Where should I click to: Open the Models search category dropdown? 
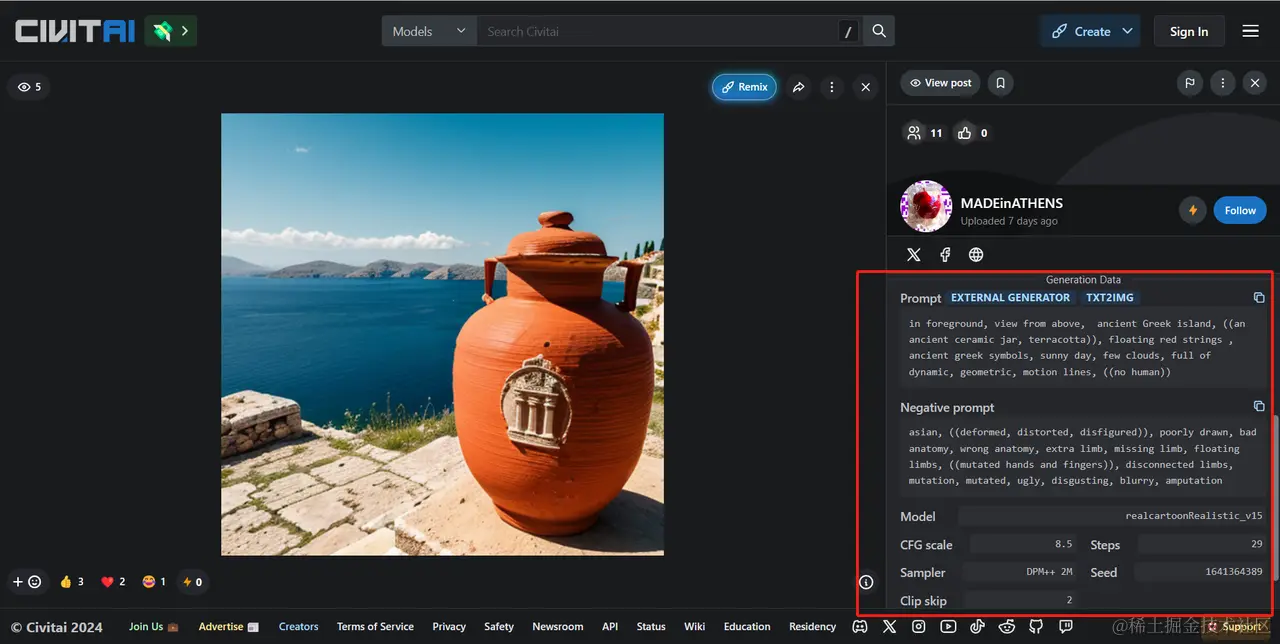429,31
